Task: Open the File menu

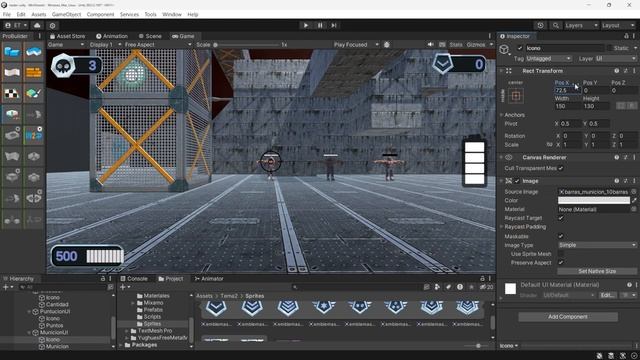Action: [x=7, y=14]
